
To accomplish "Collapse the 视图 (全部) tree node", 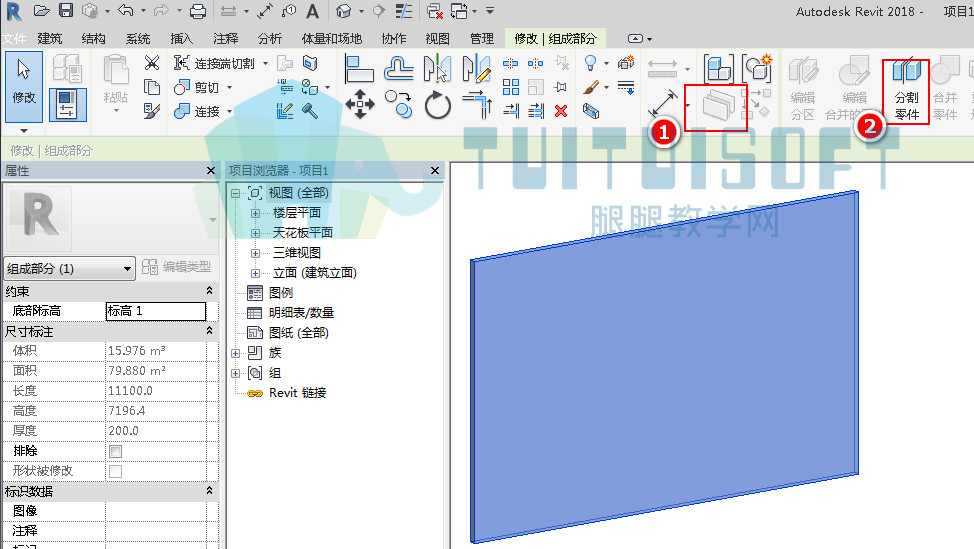I will click(x=235, y=193).
